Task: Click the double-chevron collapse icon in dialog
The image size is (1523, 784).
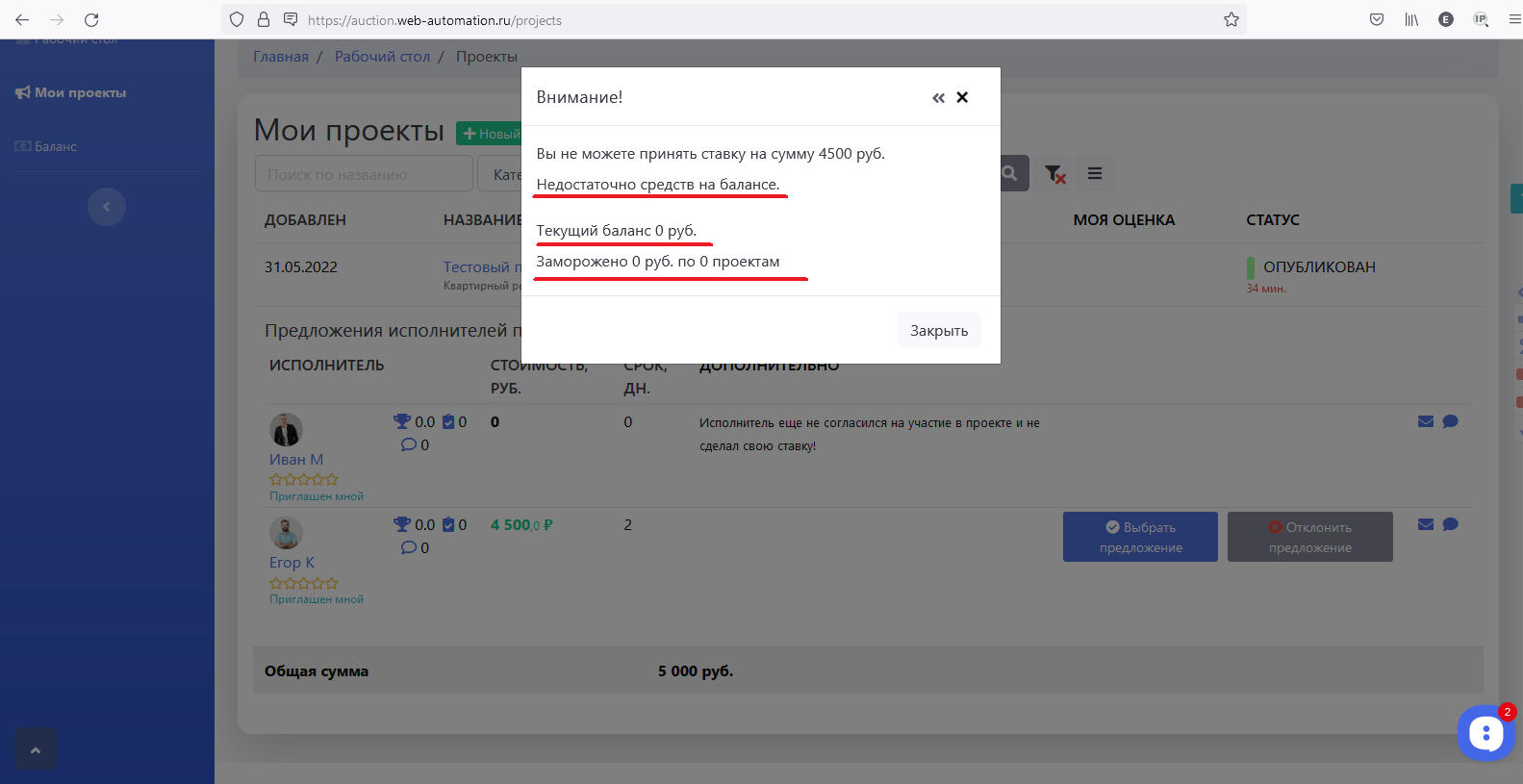Action: coord(938,98)
